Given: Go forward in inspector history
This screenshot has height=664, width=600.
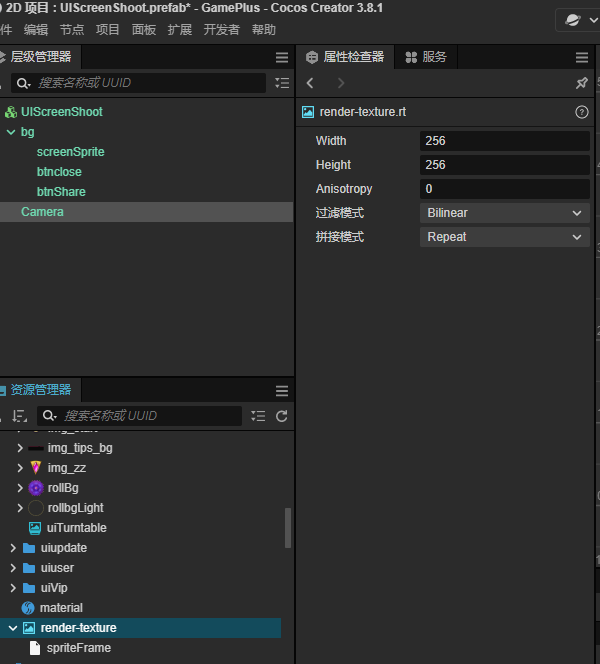Looking at the screenshot, I should tap(340, 83).
